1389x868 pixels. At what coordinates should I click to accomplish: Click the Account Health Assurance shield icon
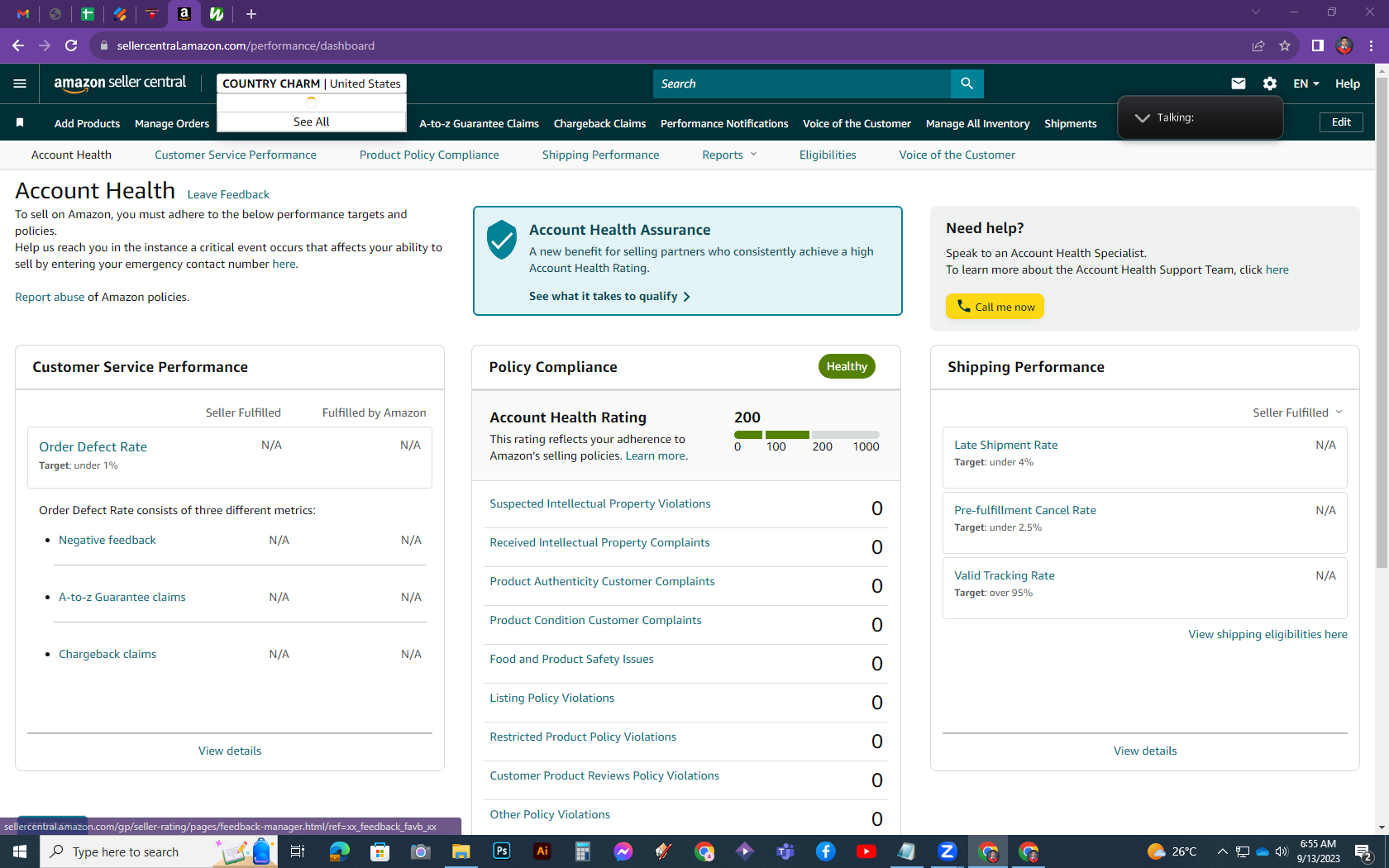[x=502, y=240]
